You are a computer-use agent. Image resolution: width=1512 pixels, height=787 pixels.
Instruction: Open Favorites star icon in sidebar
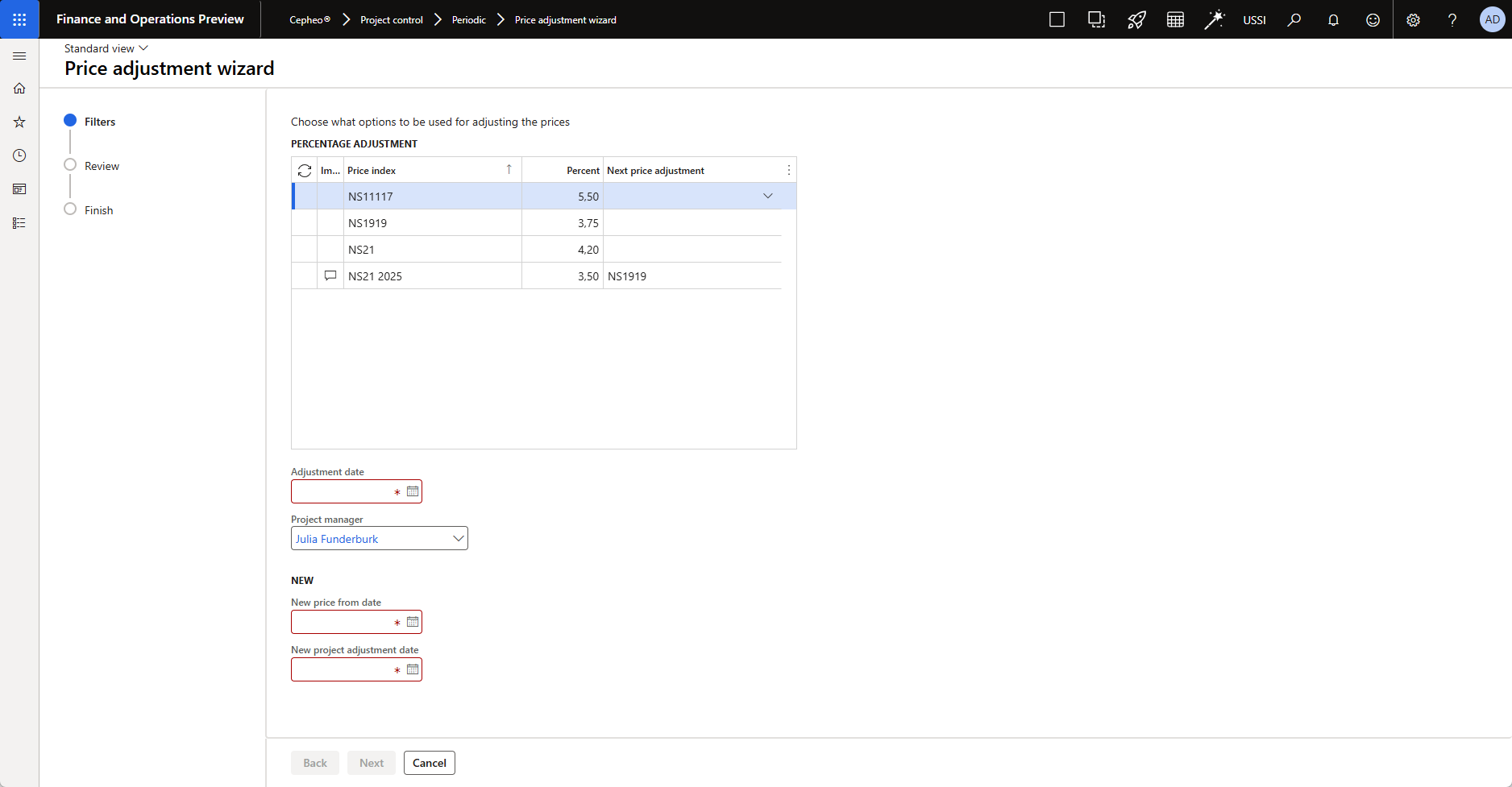click(x=19, y=122)
